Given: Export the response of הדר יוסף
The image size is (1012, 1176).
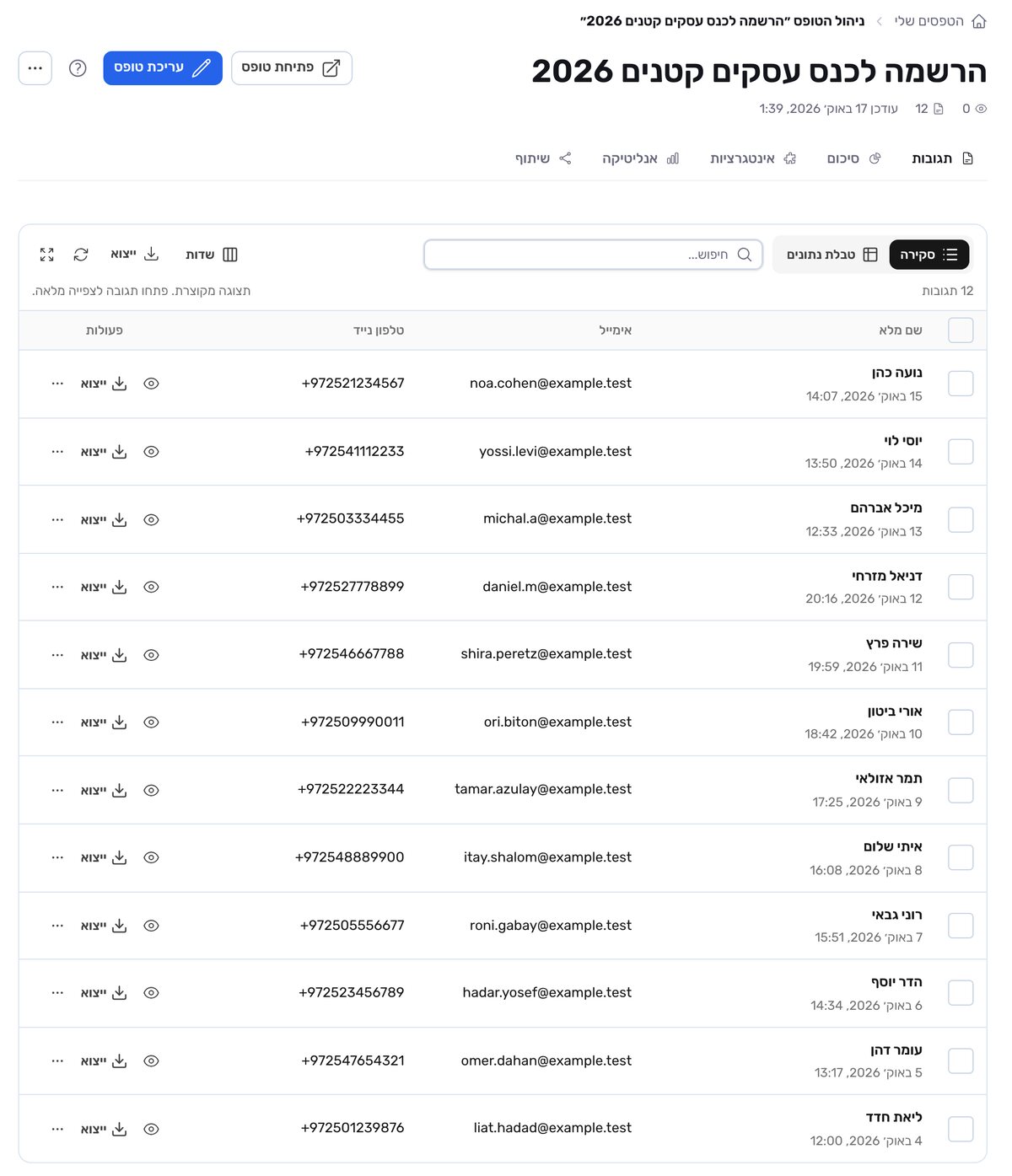Looking at the screenshot, I should (x=104, y=993).
